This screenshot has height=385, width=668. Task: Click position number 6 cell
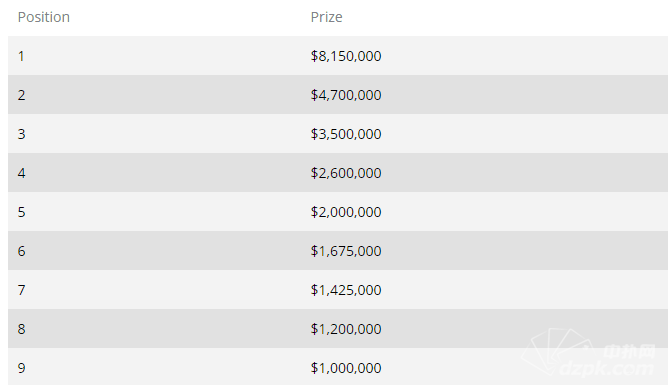[21, 251]
